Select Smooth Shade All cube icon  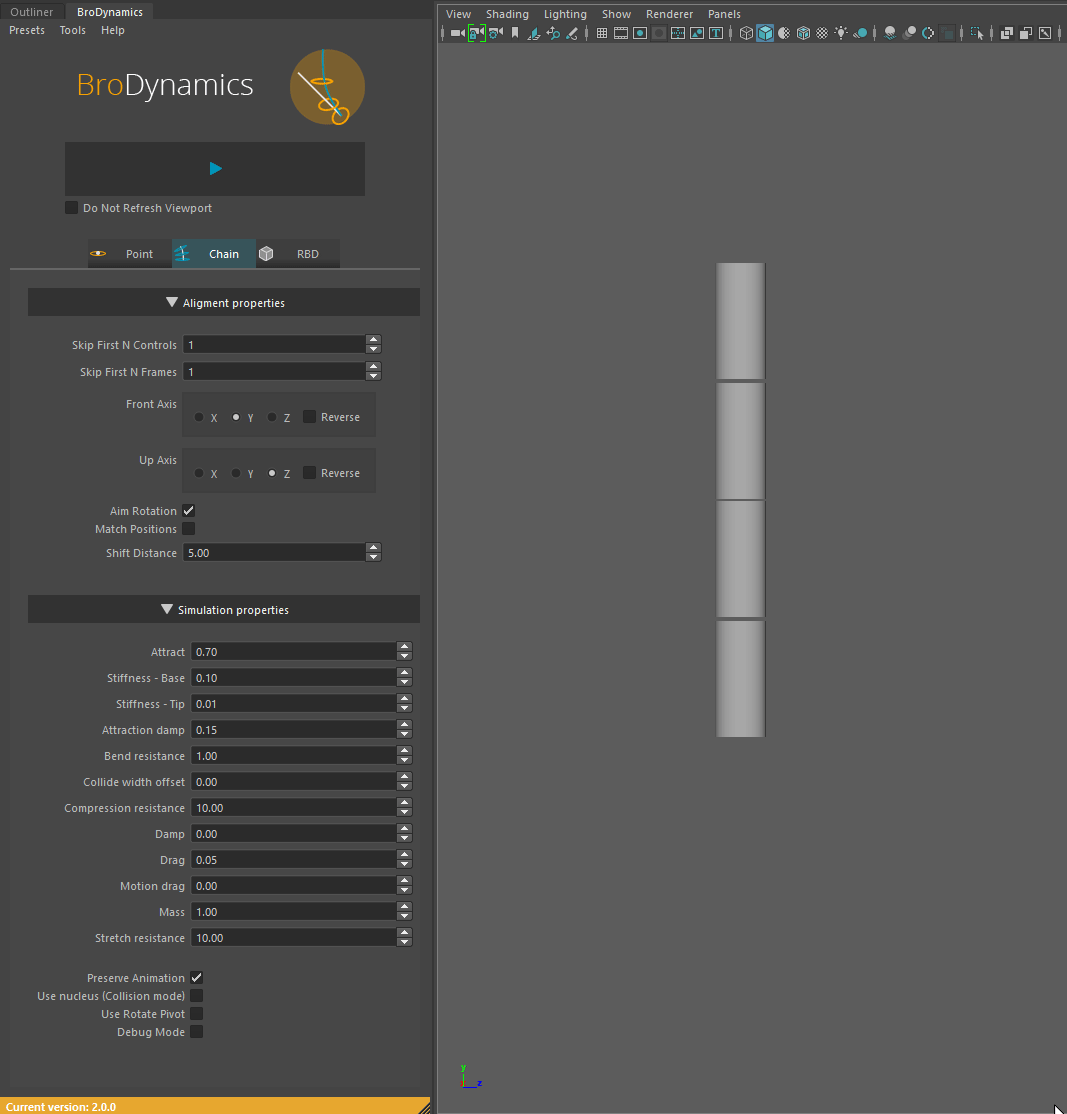(765, 33)
